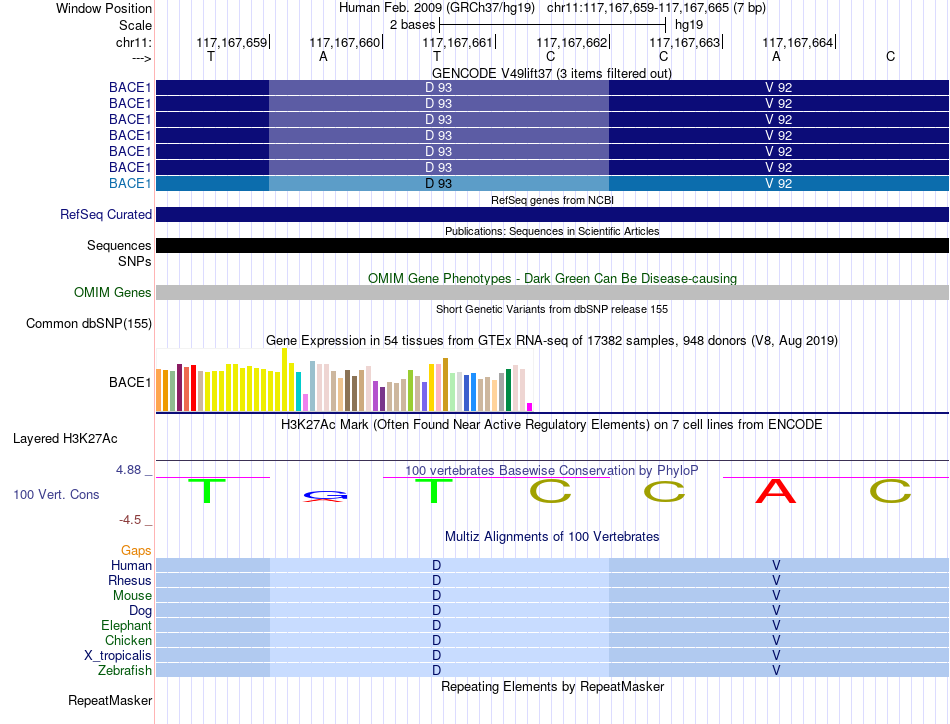
Task: Click the D residue in Zebrafish row
Action: pos(436,671)
